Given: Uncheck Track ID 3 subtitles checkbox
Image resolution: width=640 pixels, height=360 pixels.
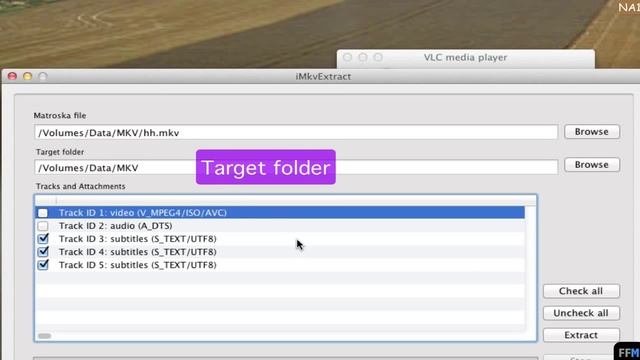Looking at the screenshot, I should [x=43, y=239].
